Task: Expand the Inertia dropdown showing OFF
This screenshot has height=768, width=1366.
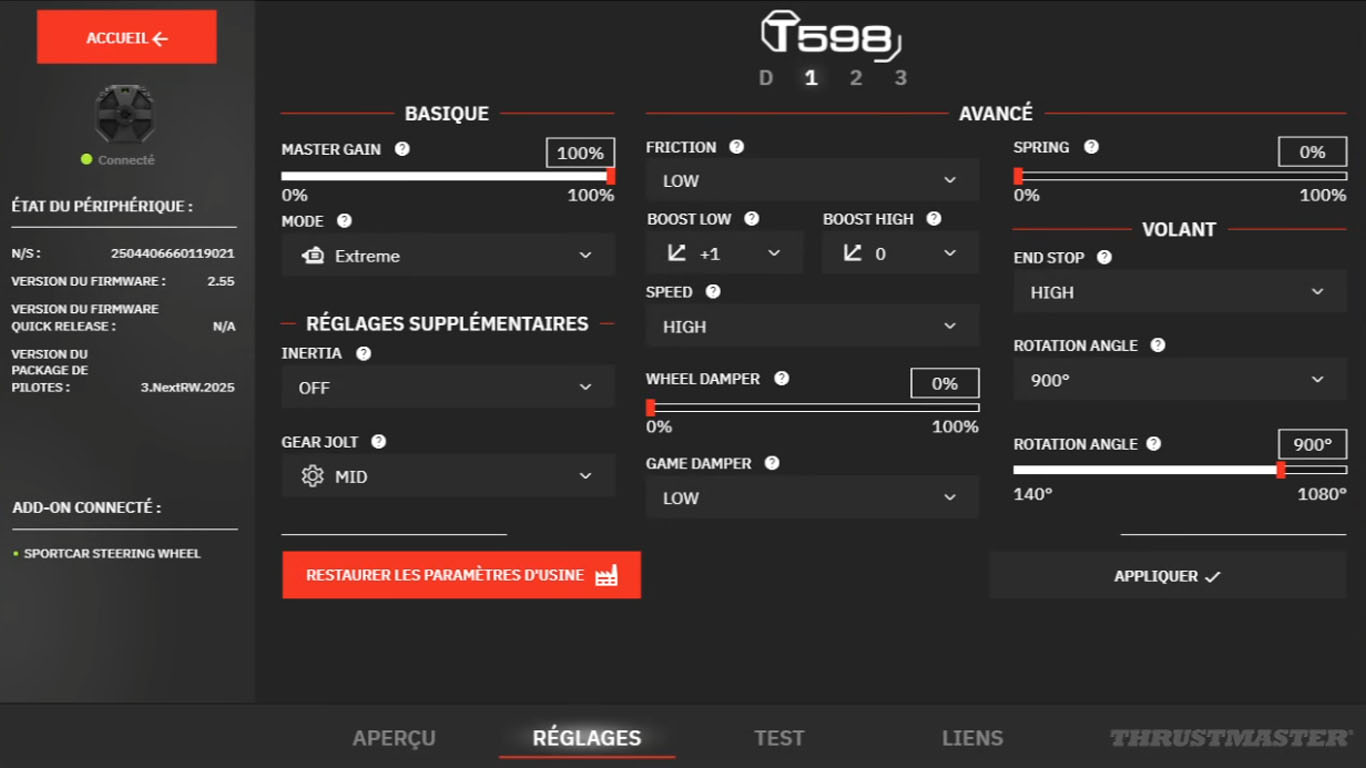Action: tap(448, 387)
